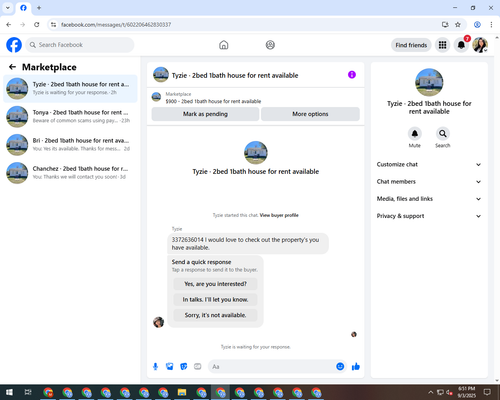Choose a GIF icon in composer
The height and width of the screenshot is (400, 500).
point(198,367)
